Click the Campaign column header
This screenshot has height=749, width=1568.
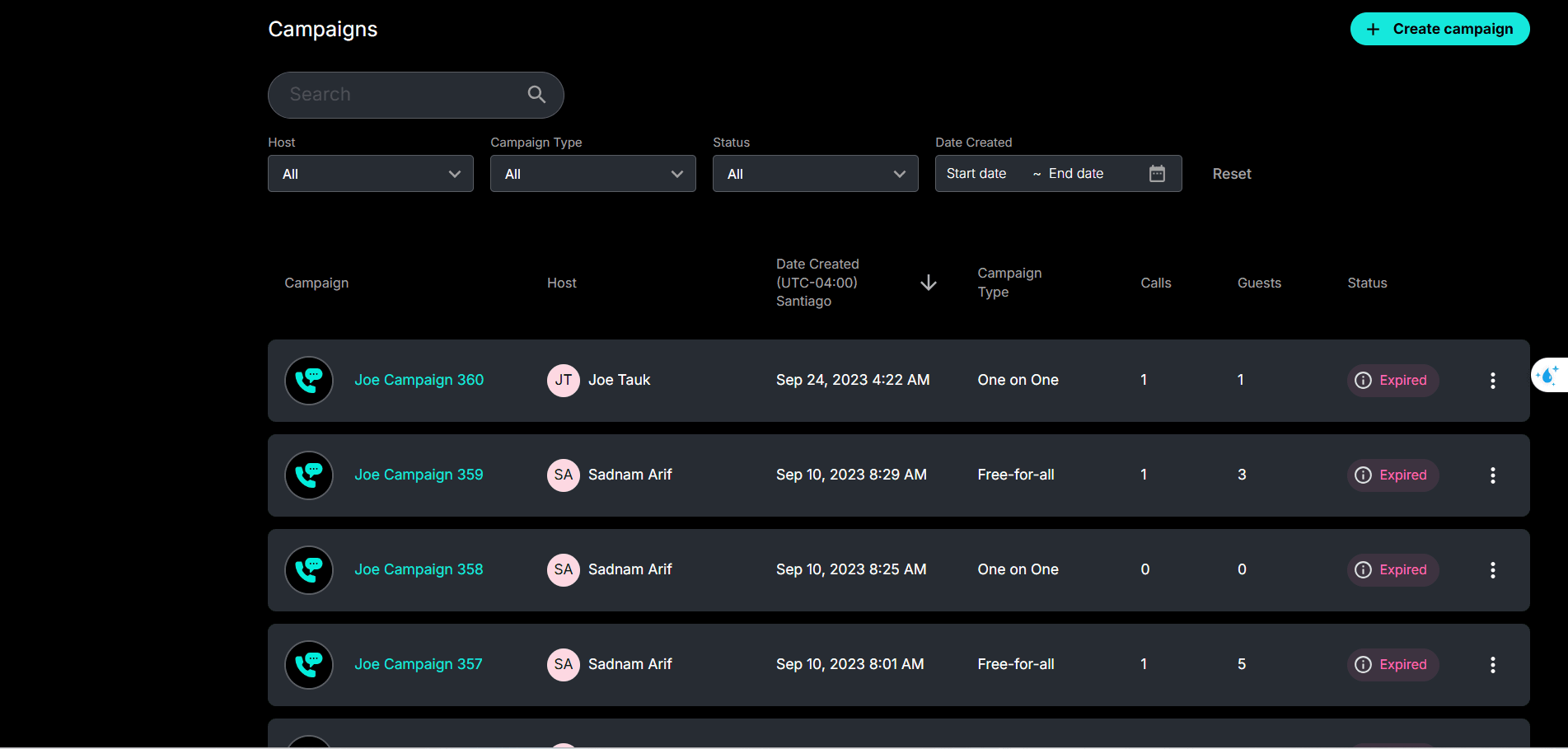pos(316,283)
